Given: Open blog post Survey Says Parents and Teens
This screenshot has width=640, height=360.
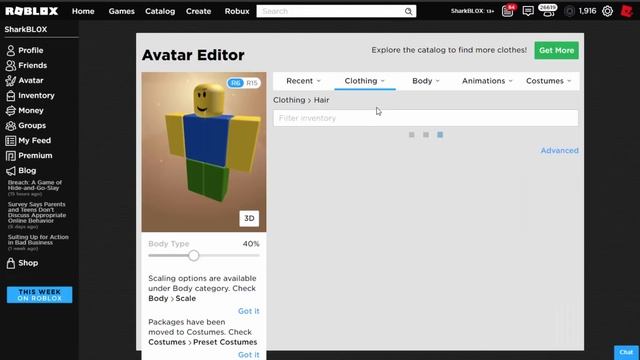Looking at the screenshot, I should pyautogui.click(x=37, y=212).
